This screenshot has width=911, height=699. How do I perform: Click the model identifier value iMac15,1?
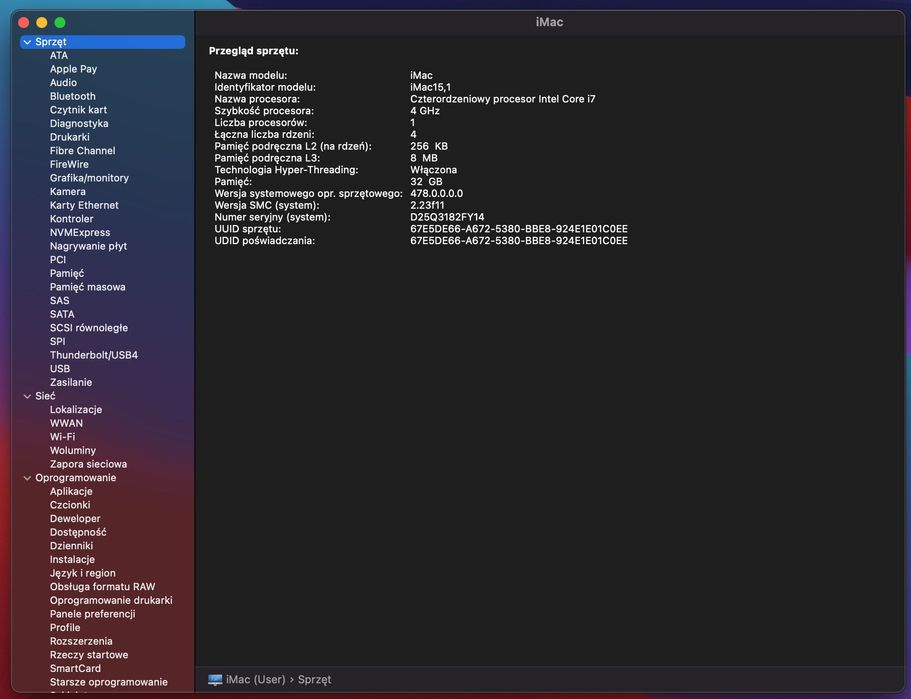point(431,87)
